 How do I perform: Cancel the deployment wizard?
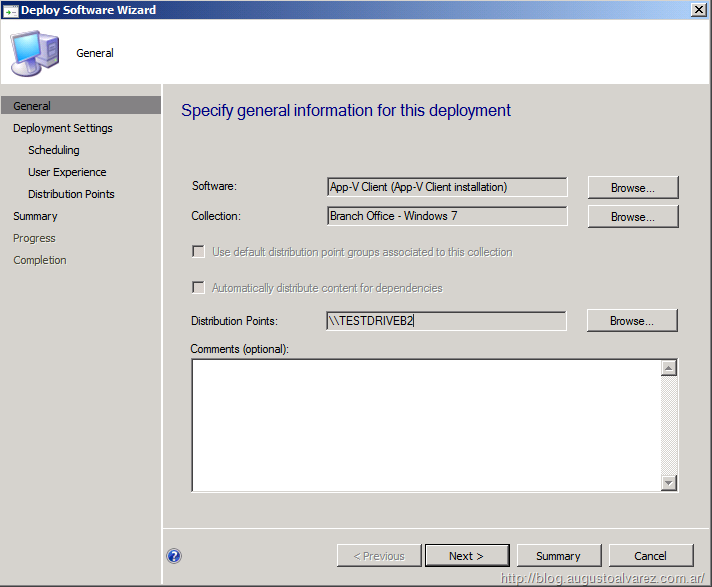coord(650,556)
